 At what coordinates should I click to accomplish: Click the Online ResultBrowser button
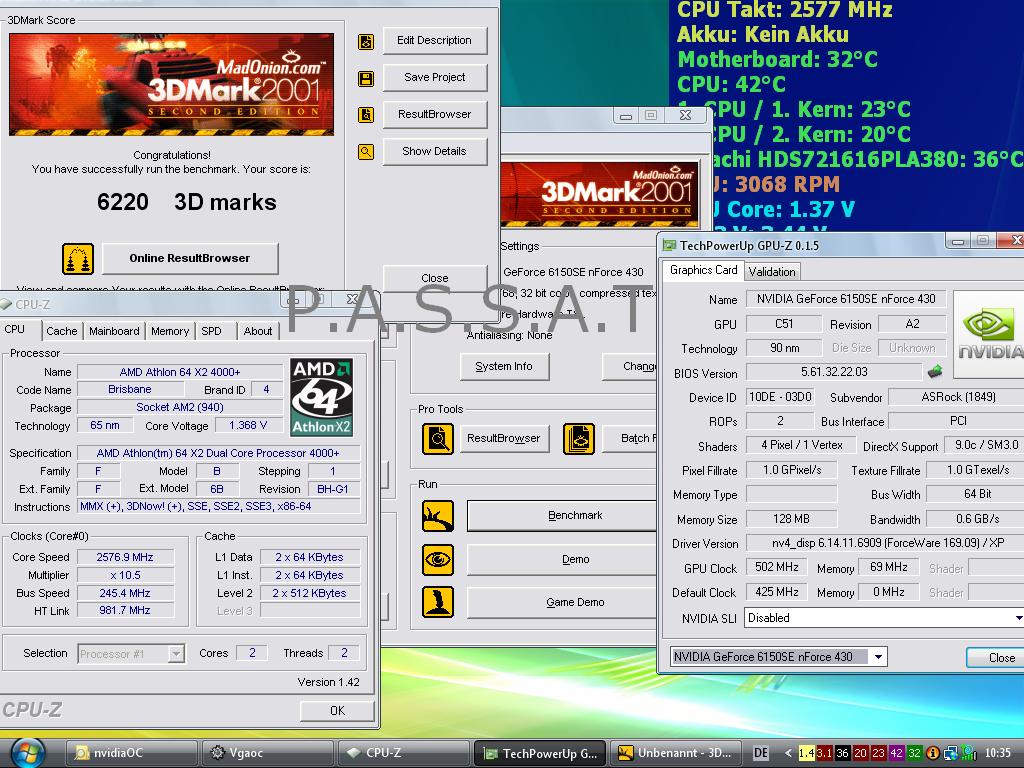coord(190,259)
